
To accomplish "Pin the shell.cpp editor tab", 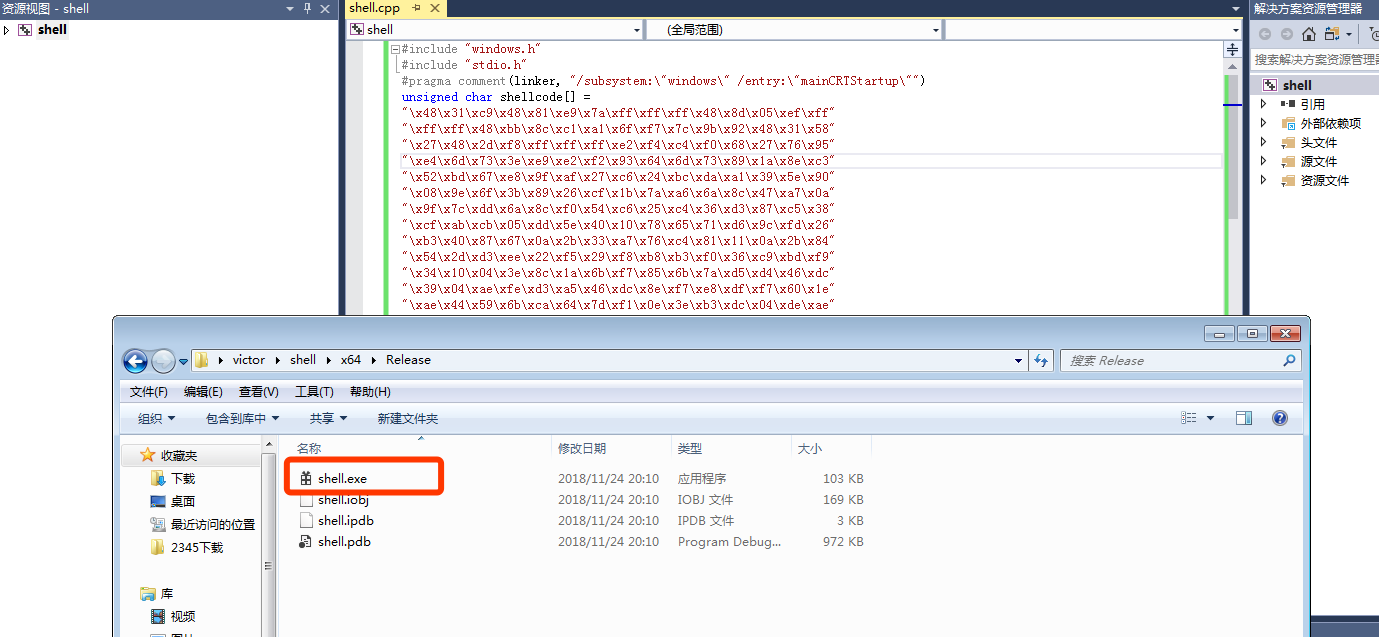I will click(x=416, y=8).
